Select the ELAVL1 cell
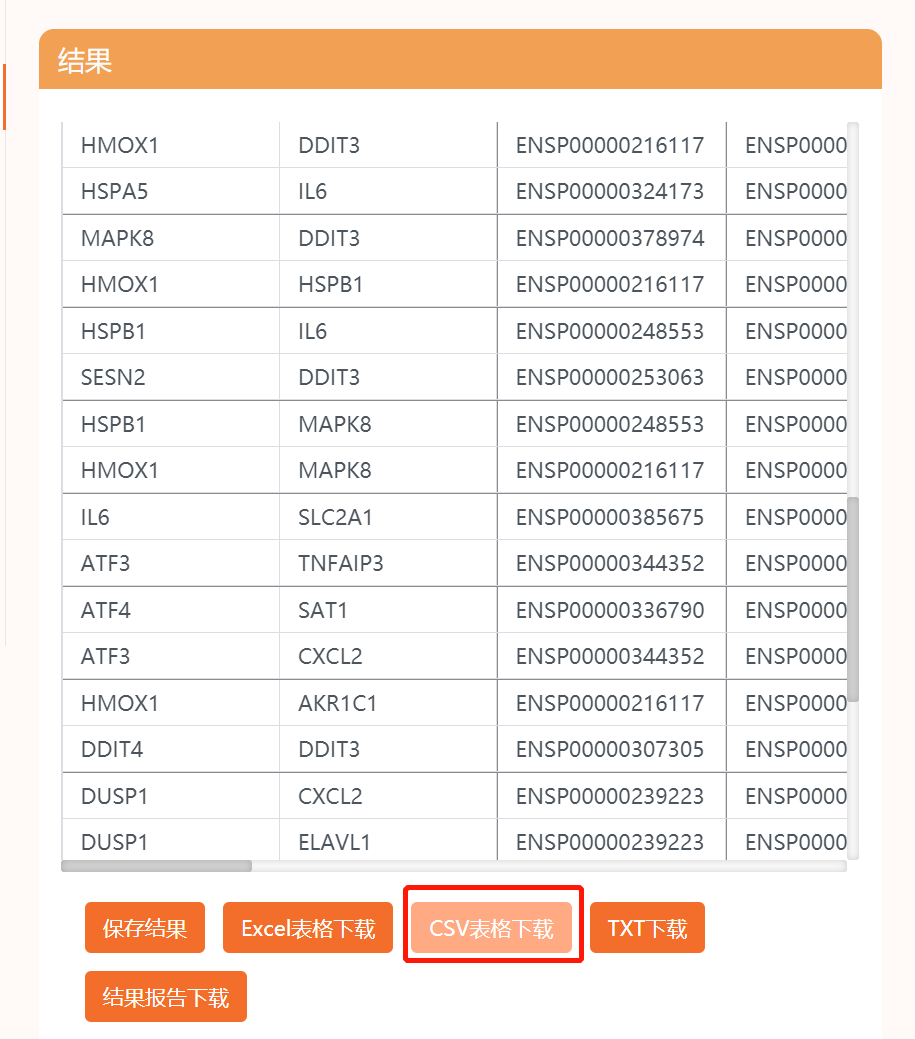Screen dimensions: 915x1039 [x=334, y=842]
